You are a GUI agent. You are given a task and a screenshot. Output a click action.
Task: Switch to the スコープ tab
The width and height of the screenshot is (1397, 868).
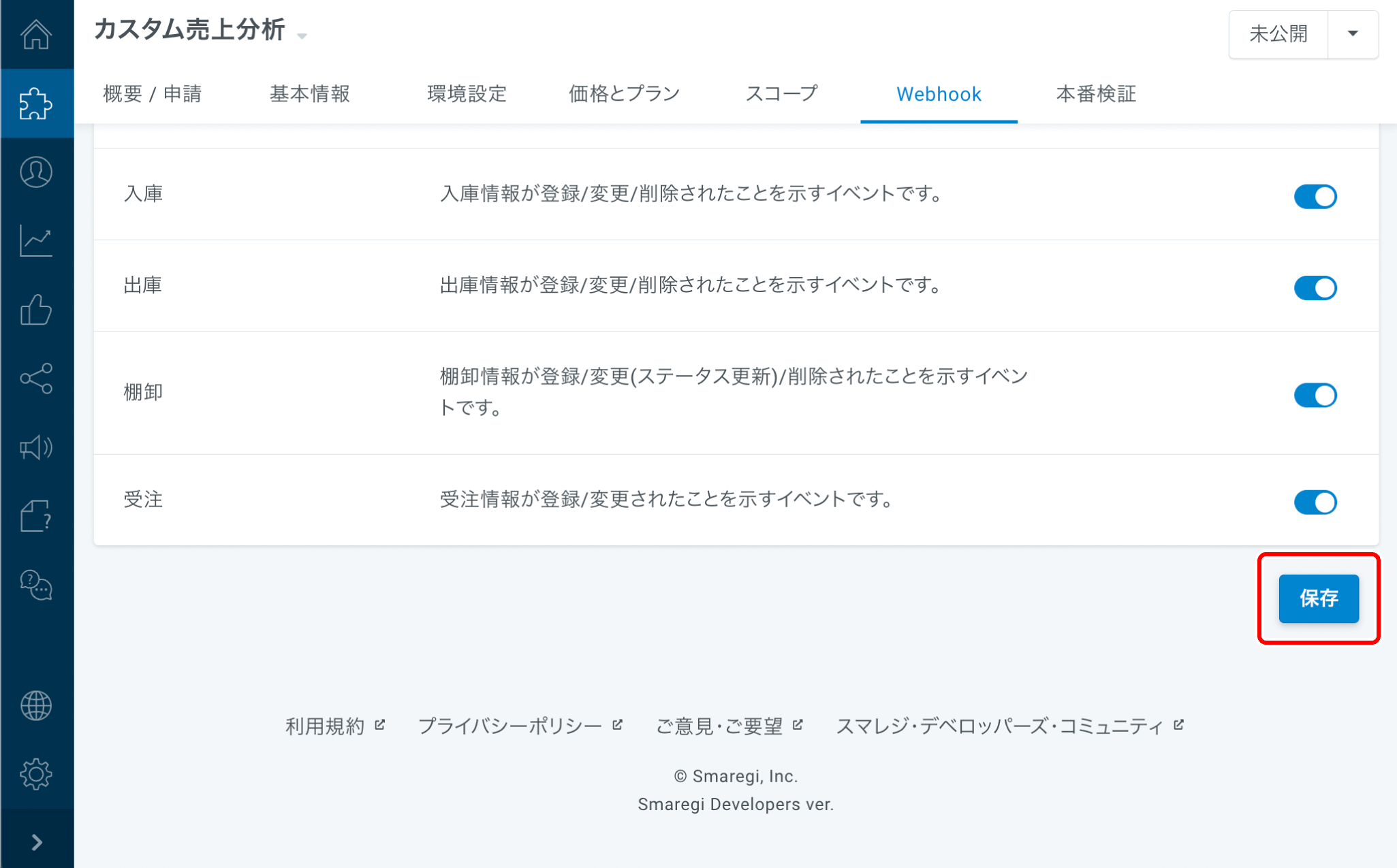pos(781,94)
